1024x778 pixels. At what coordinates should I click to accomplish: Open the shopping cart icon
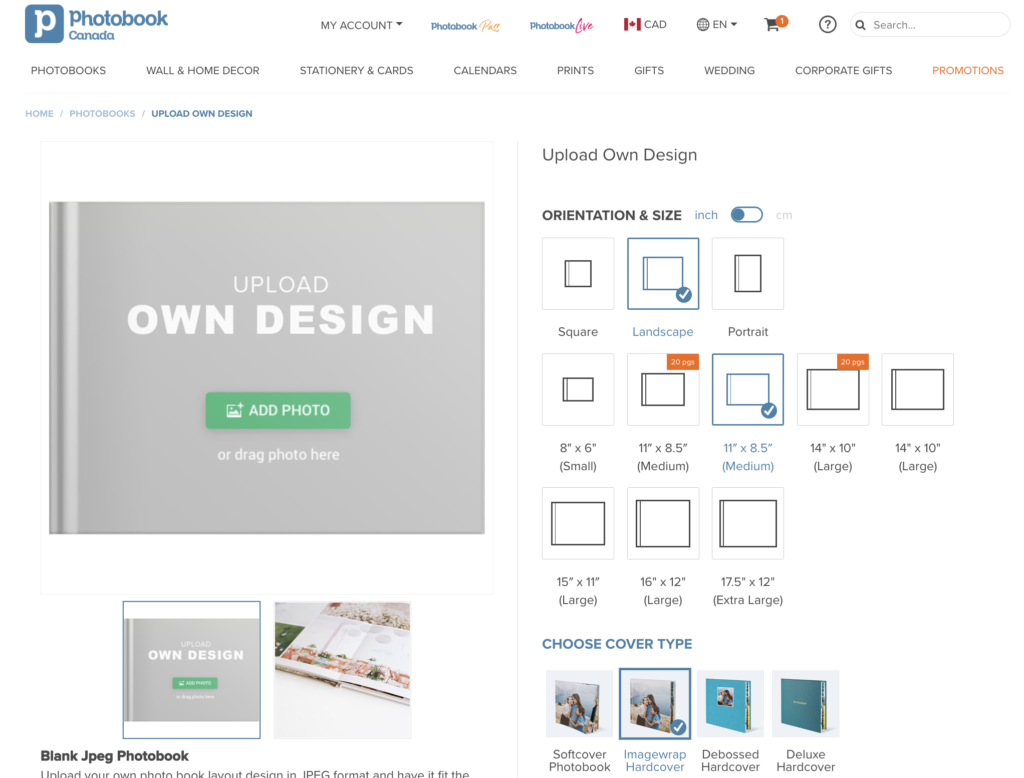[x=775, y=24]
